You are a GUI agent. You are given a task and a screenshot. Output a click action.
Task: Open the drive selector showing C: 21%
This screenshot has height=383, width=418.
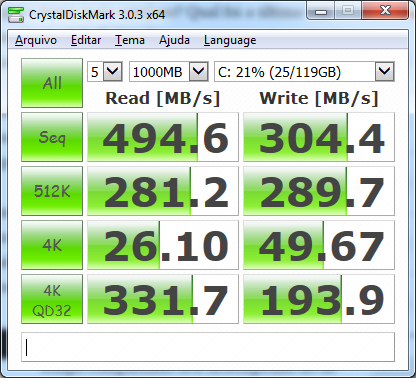[304, 71]
